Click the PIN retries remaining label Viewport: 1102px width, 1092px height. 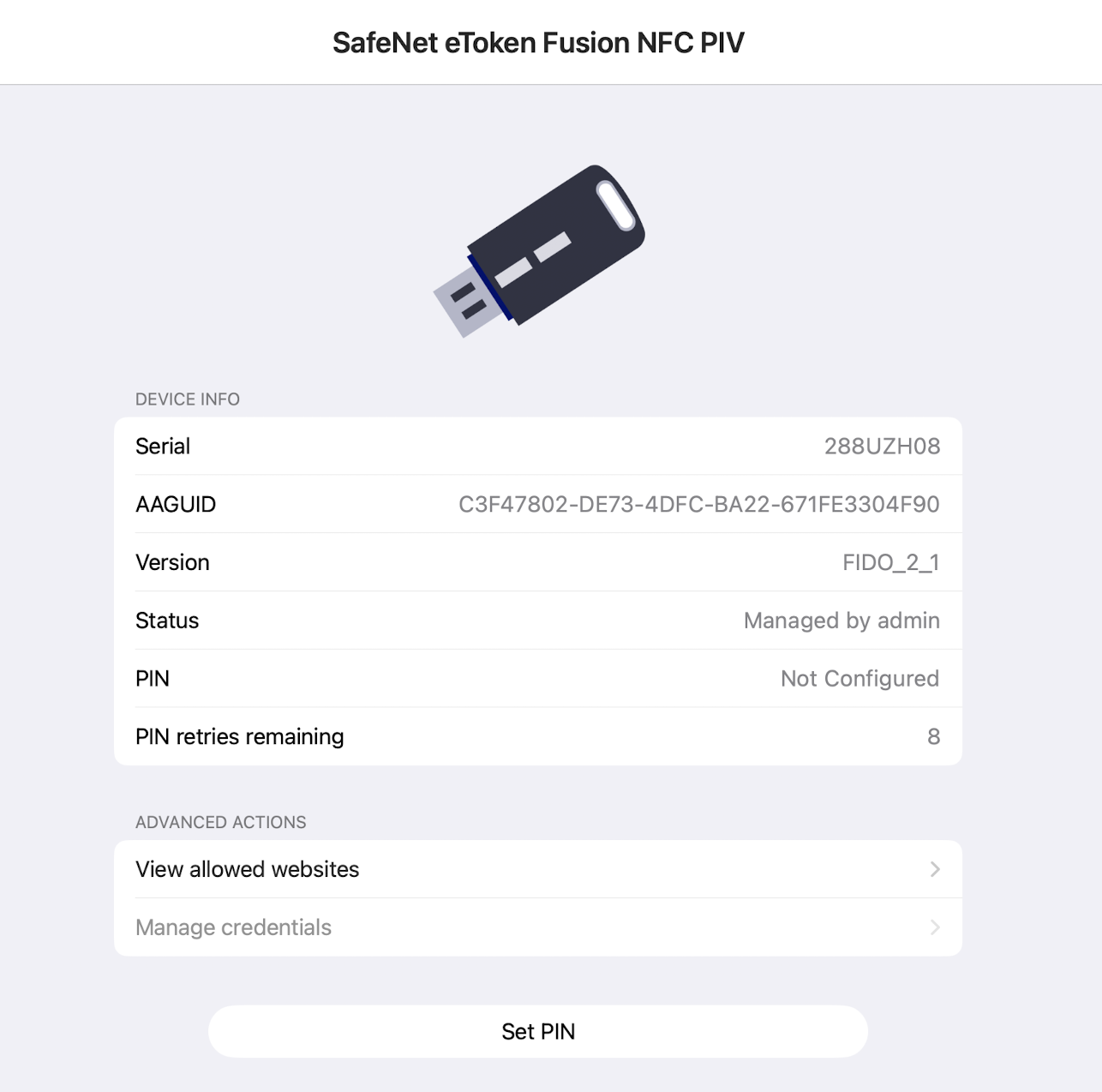click(240, 737)
